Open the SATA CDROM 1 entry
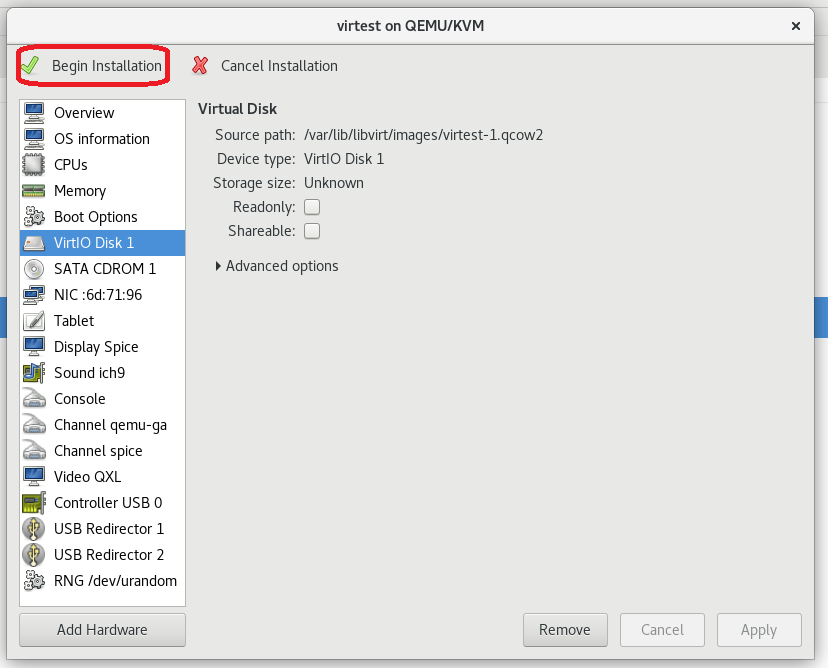This screenshot has height=668, width=828. click(x=102, y=269)
